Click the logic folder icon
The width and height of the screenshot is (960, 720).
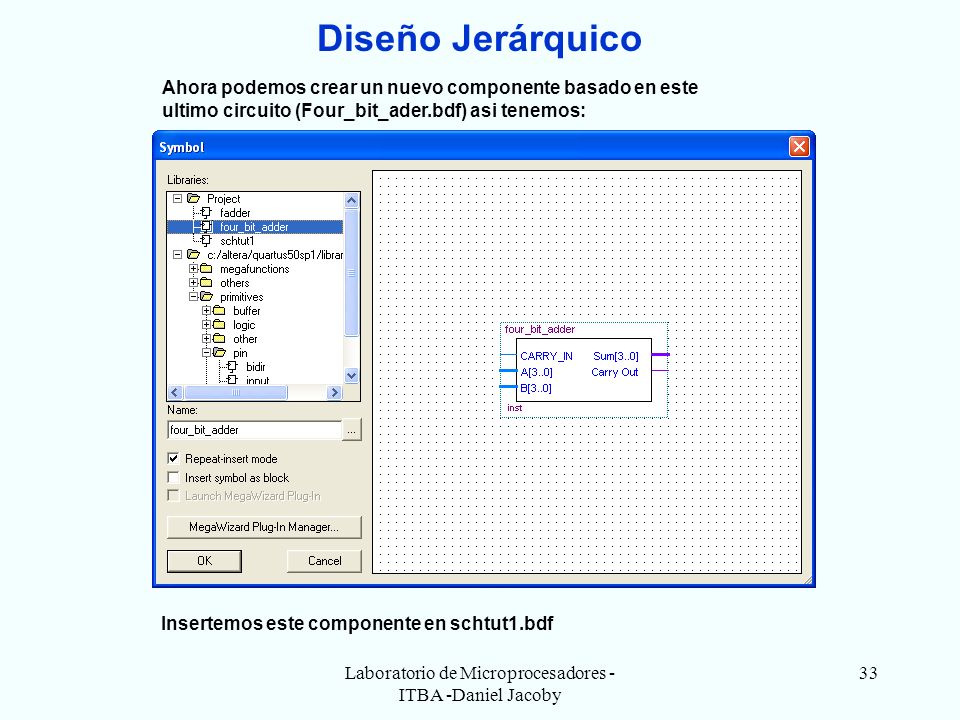tap(219, 324)
